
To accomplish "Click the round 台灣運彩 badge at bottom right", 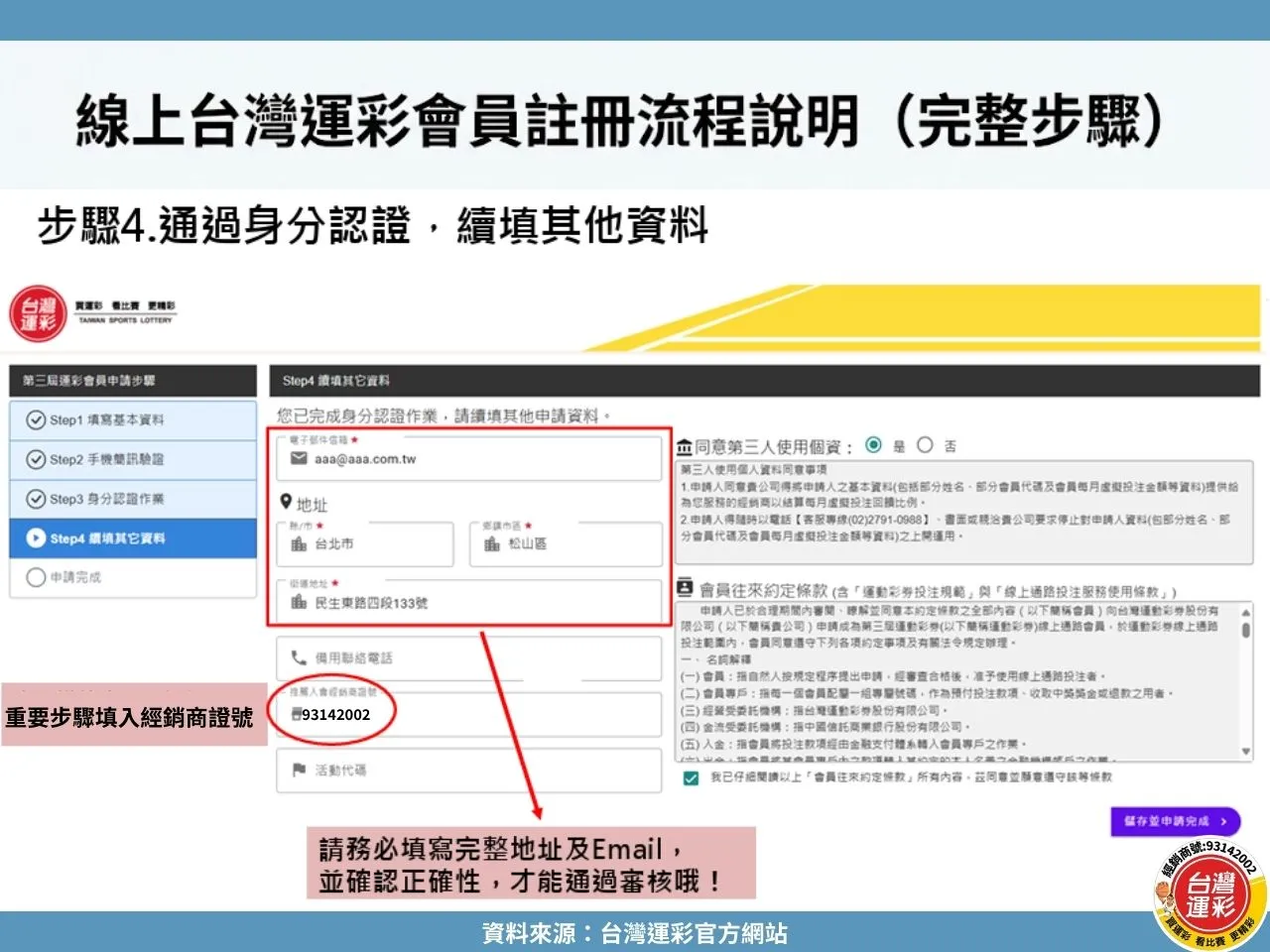I will [x=1210, y=895].
